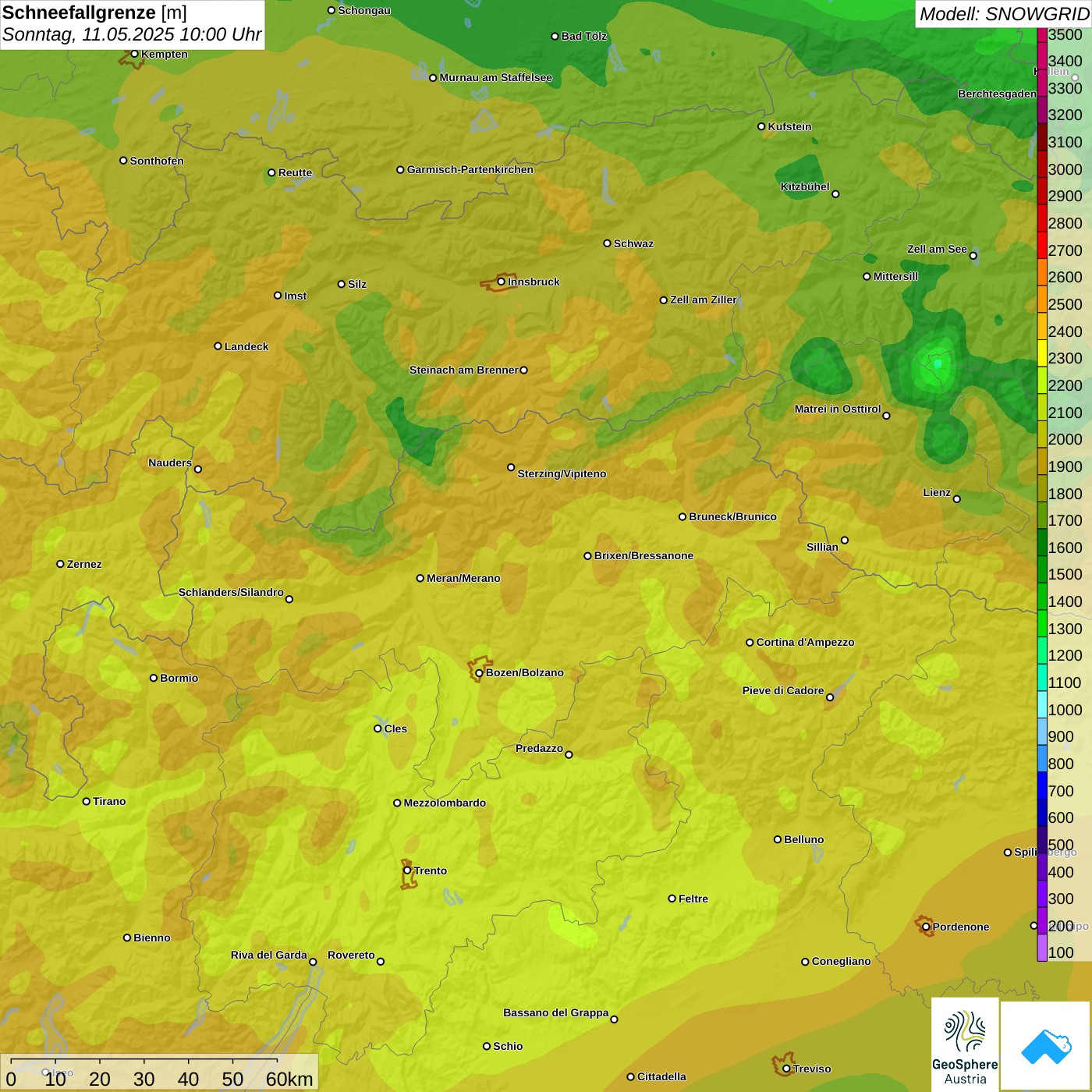
Task: Click the "Mezzolombardo" label
Action: pyautogui.click(x=445, y=803)
